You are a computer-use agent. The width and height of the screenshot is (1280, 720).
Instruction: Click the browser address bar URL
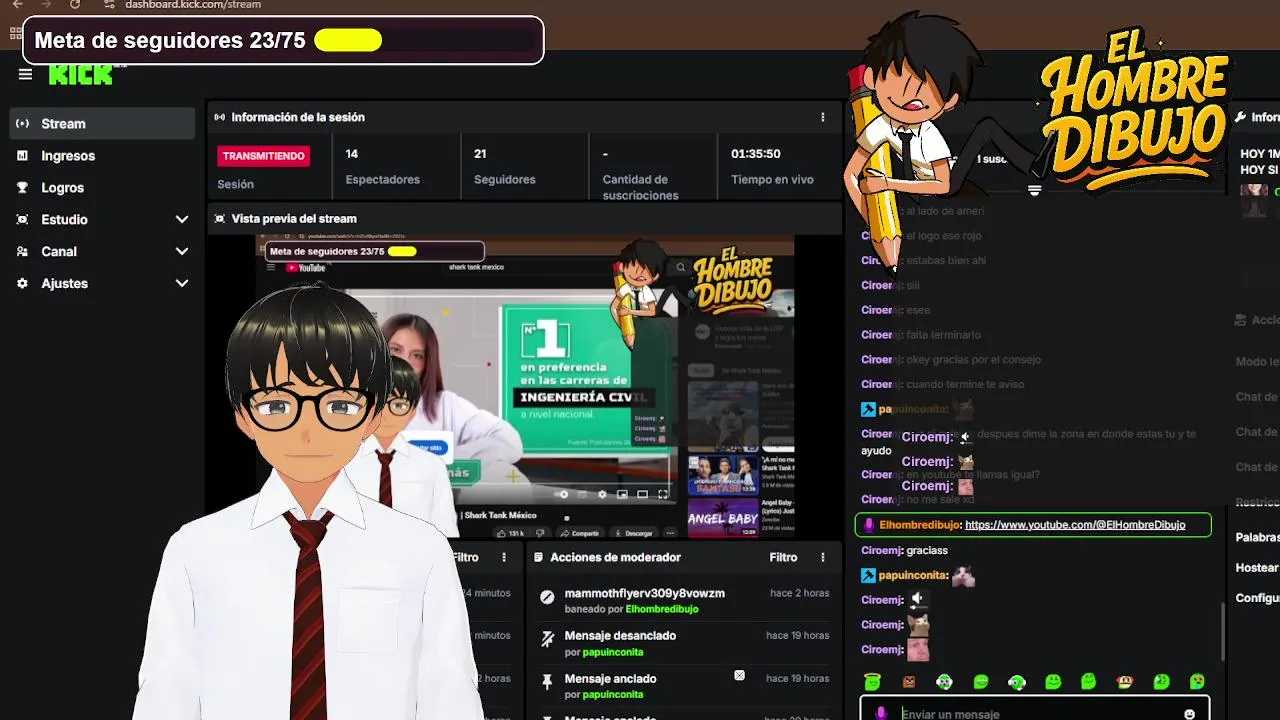pos(193,5)
